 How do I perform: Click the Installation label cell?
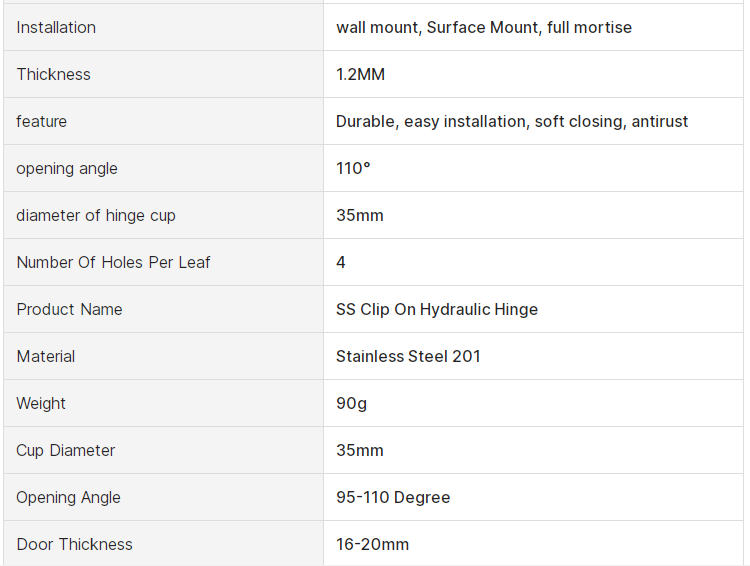coord(56,27)
